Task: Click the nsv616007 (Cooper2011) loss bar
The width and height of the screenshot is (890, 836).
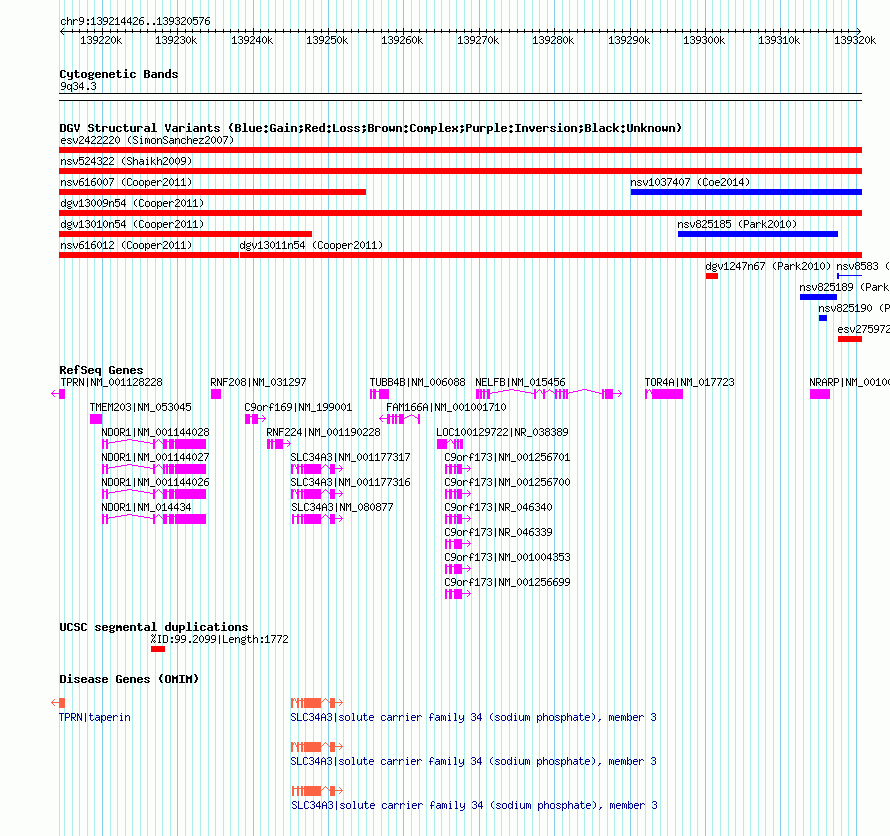Action: [x=212, y=192]
